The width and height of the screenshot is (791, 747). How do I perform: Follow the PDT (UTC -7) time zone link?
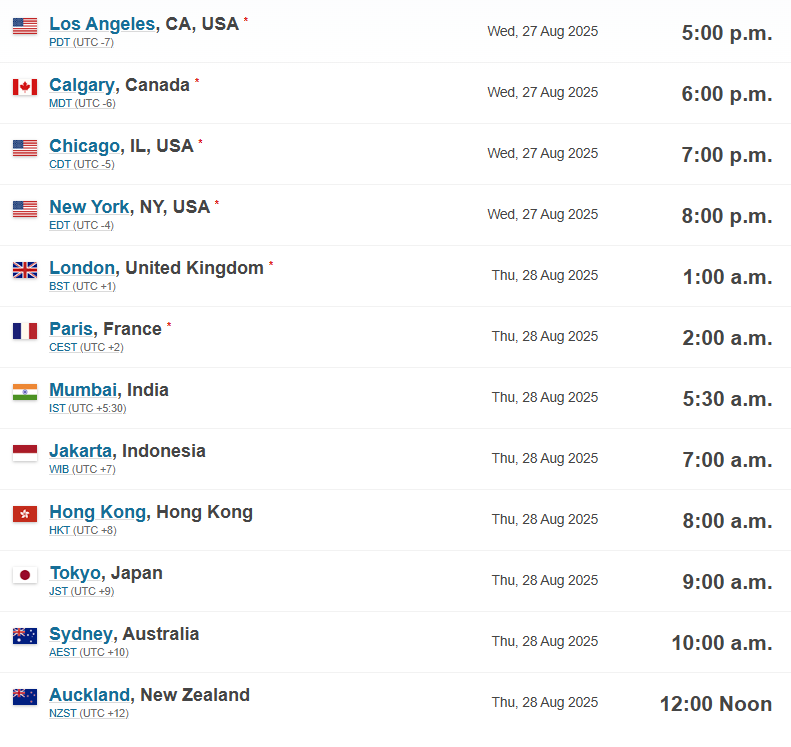click(81, 43)
